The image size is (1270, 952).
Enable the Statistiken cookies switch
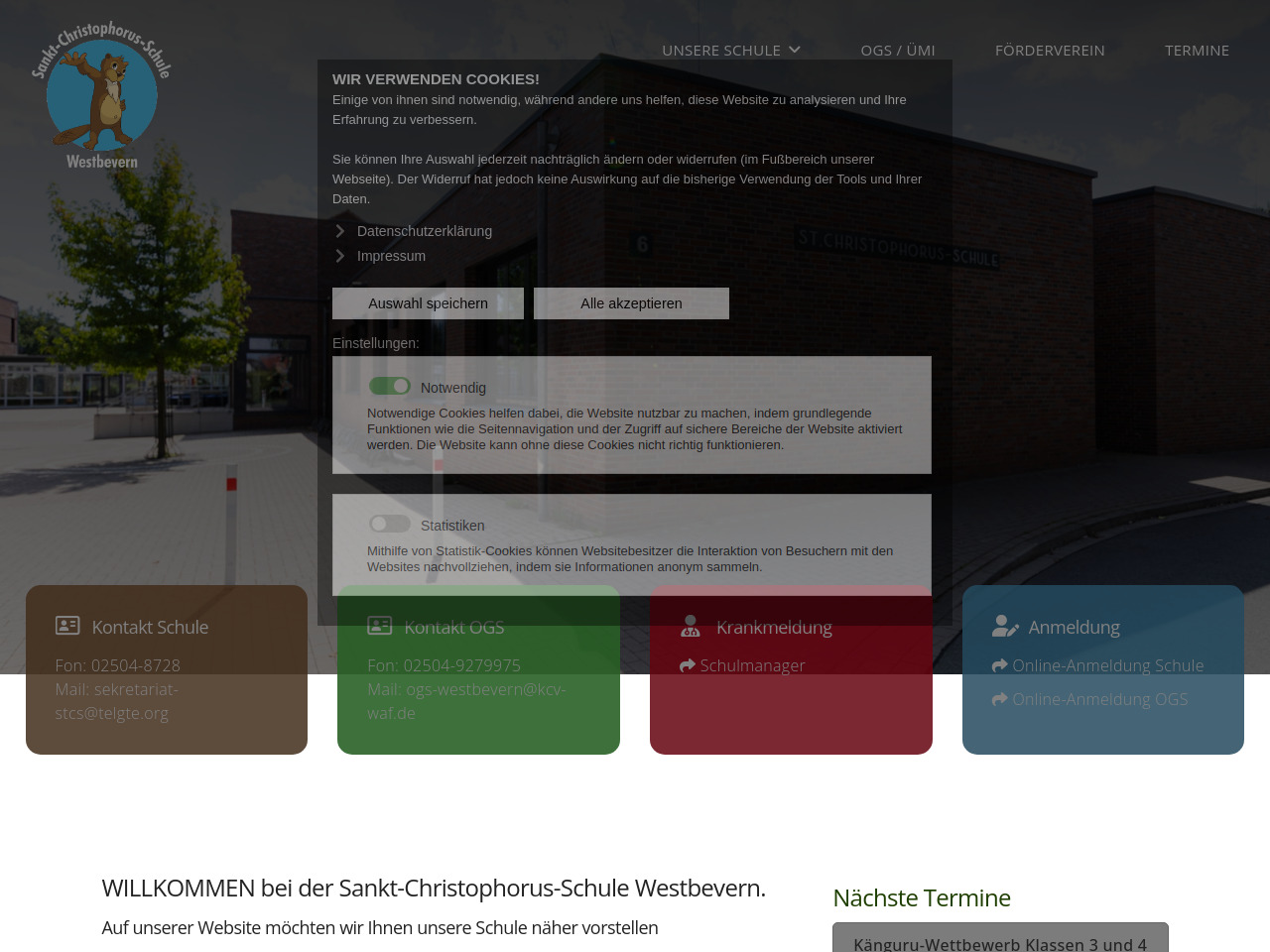pyautogui.click(x=390, y=524)
